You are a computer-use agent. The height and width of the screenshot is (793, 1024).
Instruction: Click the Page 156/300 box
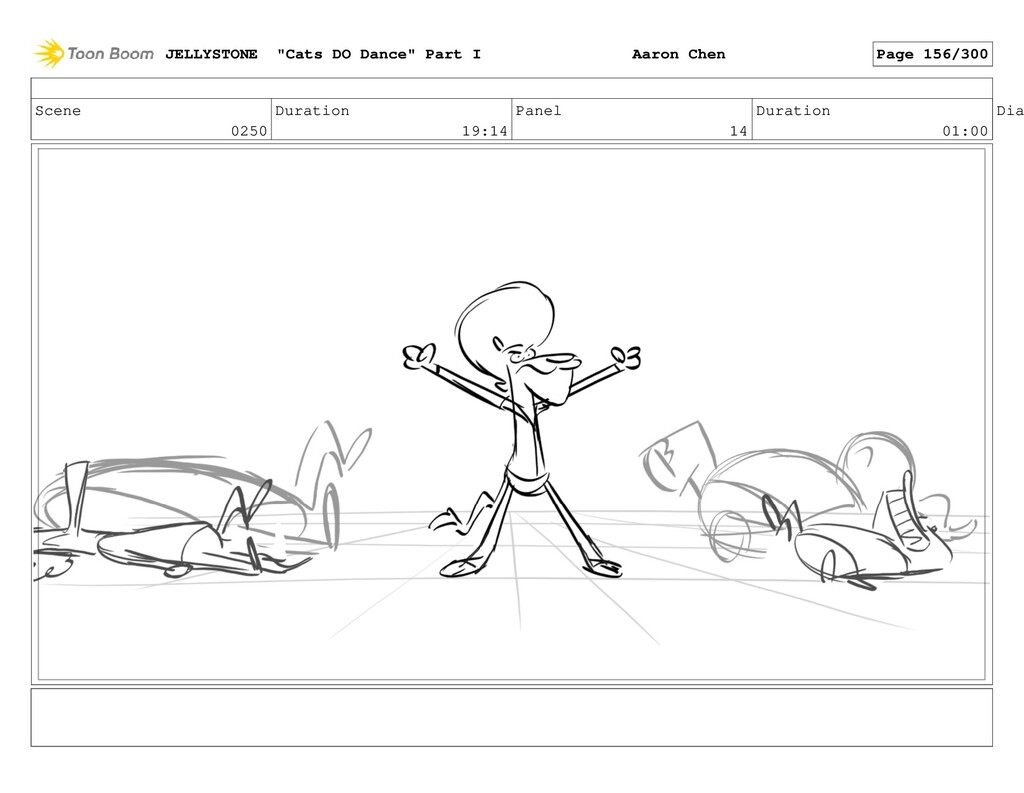point(932,54)
